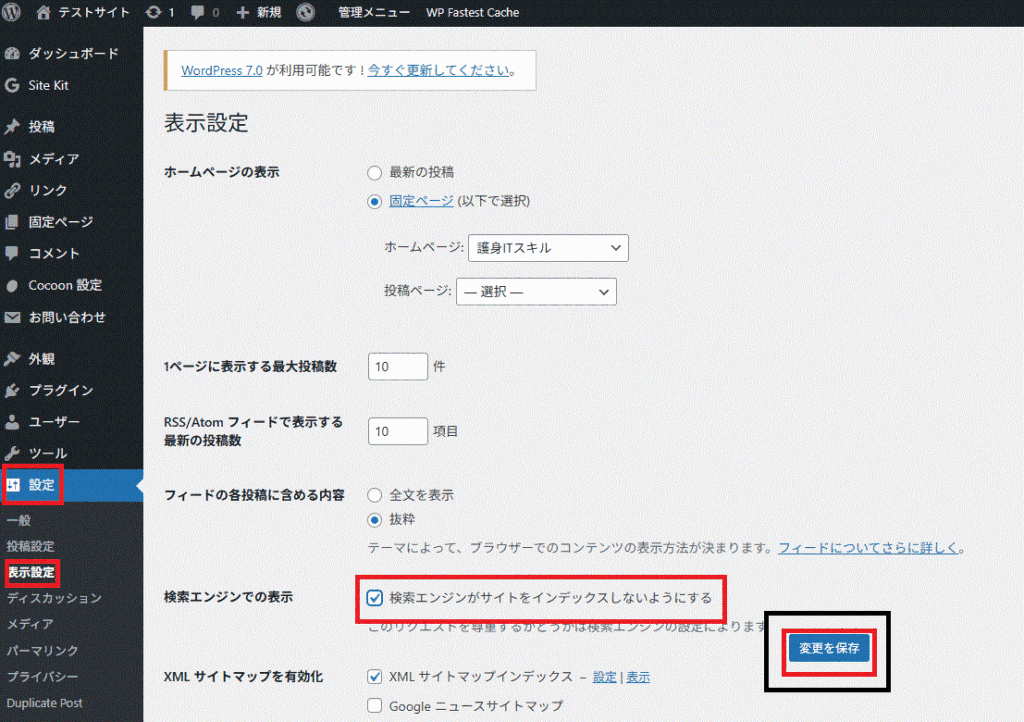Open パーマリンク submenu

click(42, 651)
